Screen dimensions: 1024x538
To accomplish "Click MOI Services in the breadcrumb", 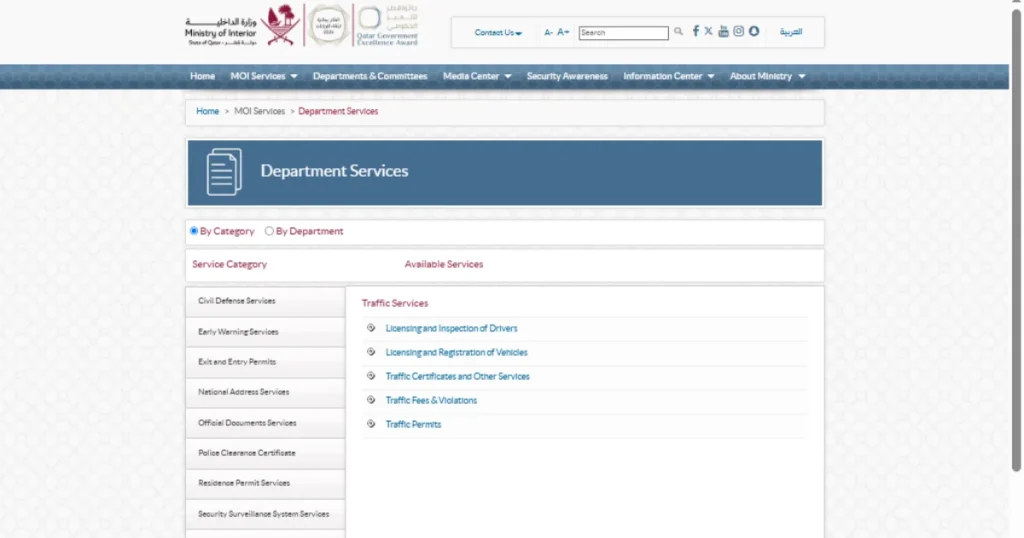I will click(259, 112).
